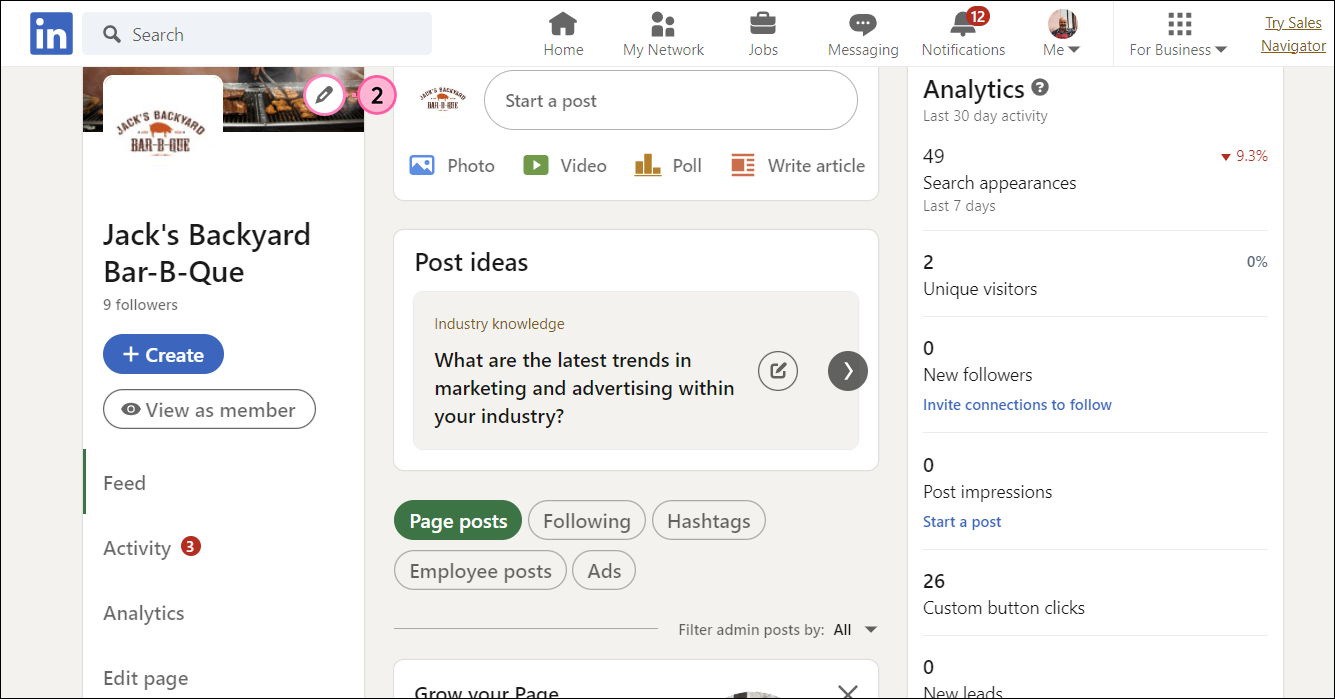
Task: Click Invite connections to follow
Action: coord(1017,405)
